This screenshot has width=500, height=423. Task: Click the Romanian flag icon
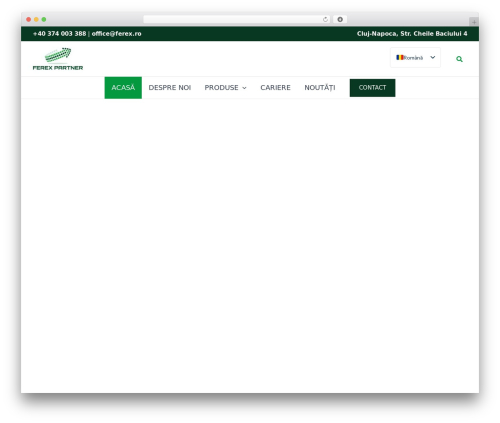tap(400, 57)
